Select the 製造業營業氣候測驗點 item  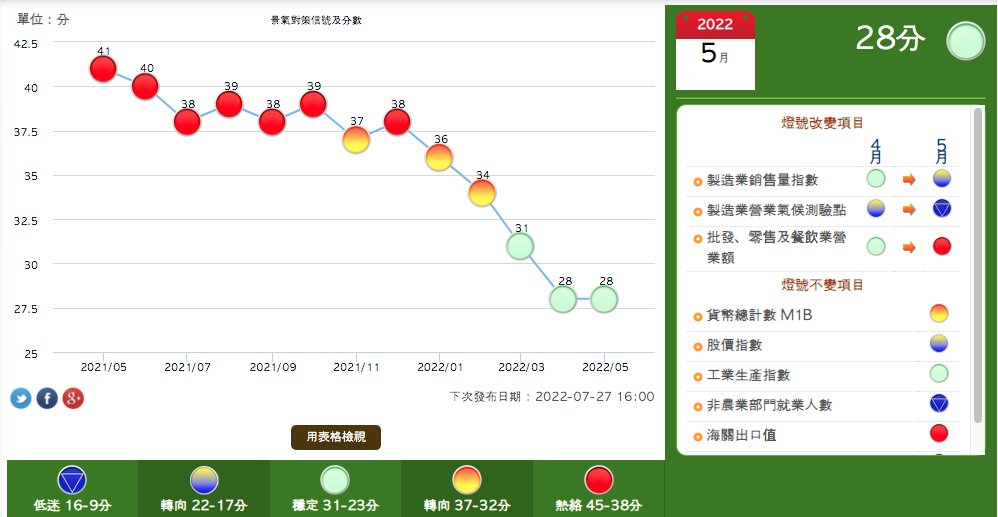tap(777, 210)
